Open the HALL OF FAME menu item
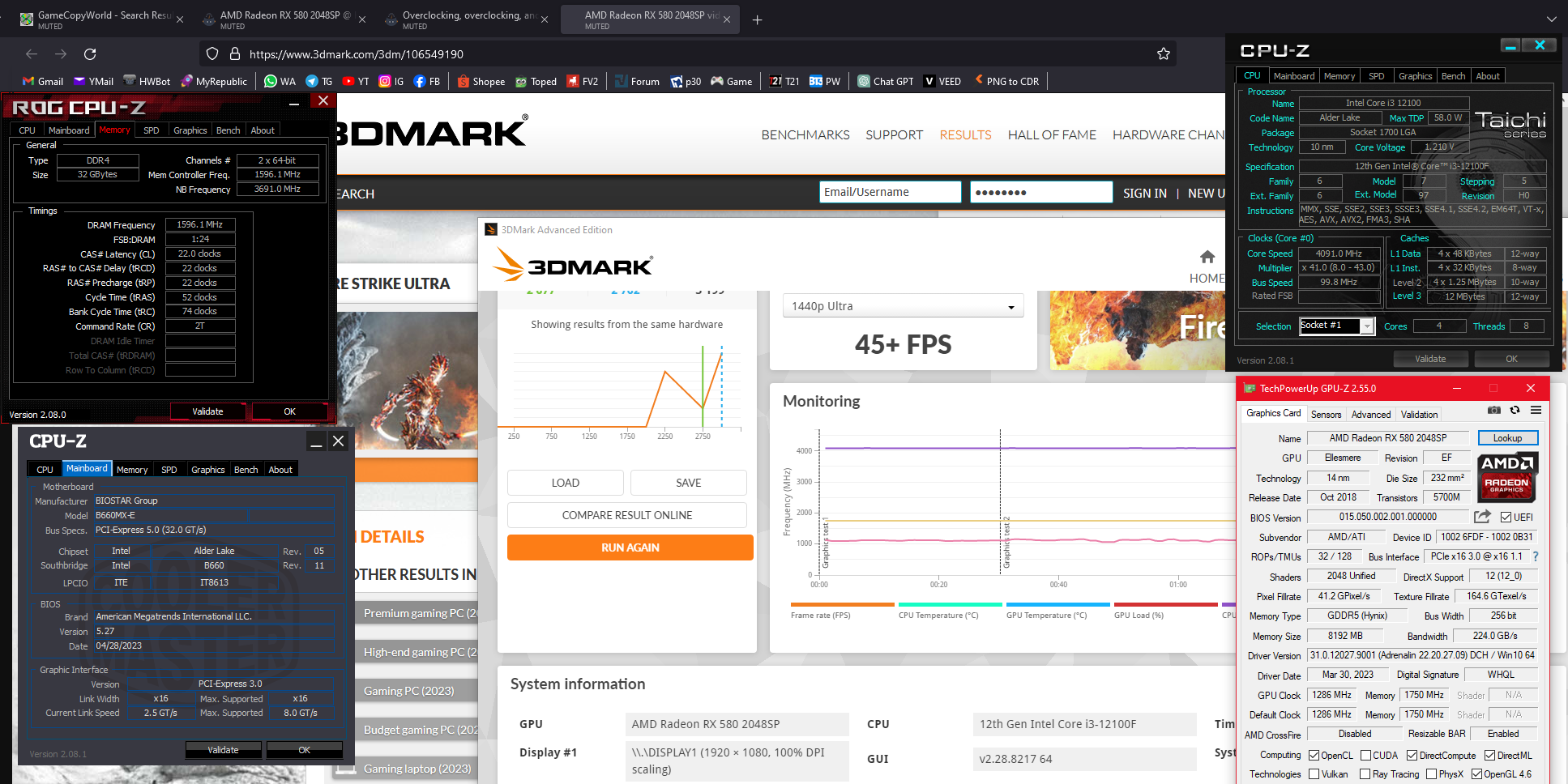 1052,135
